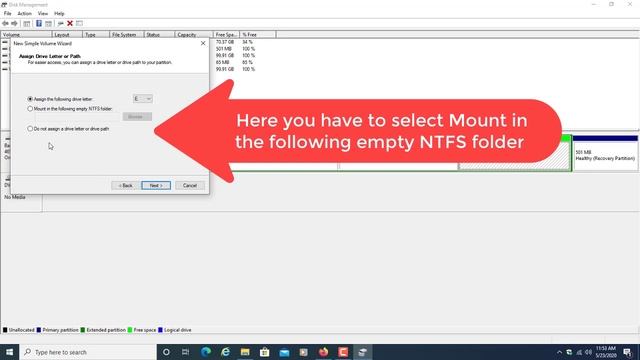
Task: Open the Windows Start button
Action: 9,352
